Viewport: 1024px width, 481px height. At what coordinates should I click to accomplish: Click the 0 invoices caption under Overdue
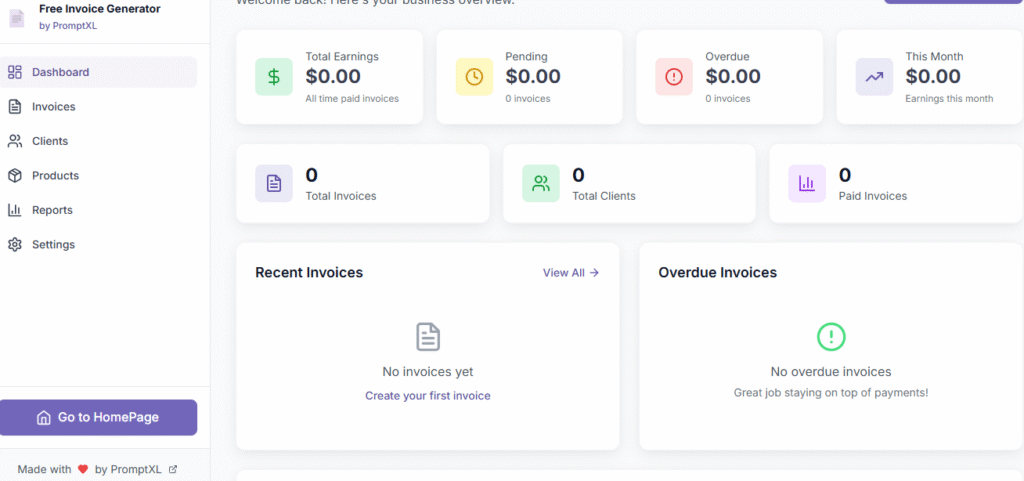tap(728, 99)
